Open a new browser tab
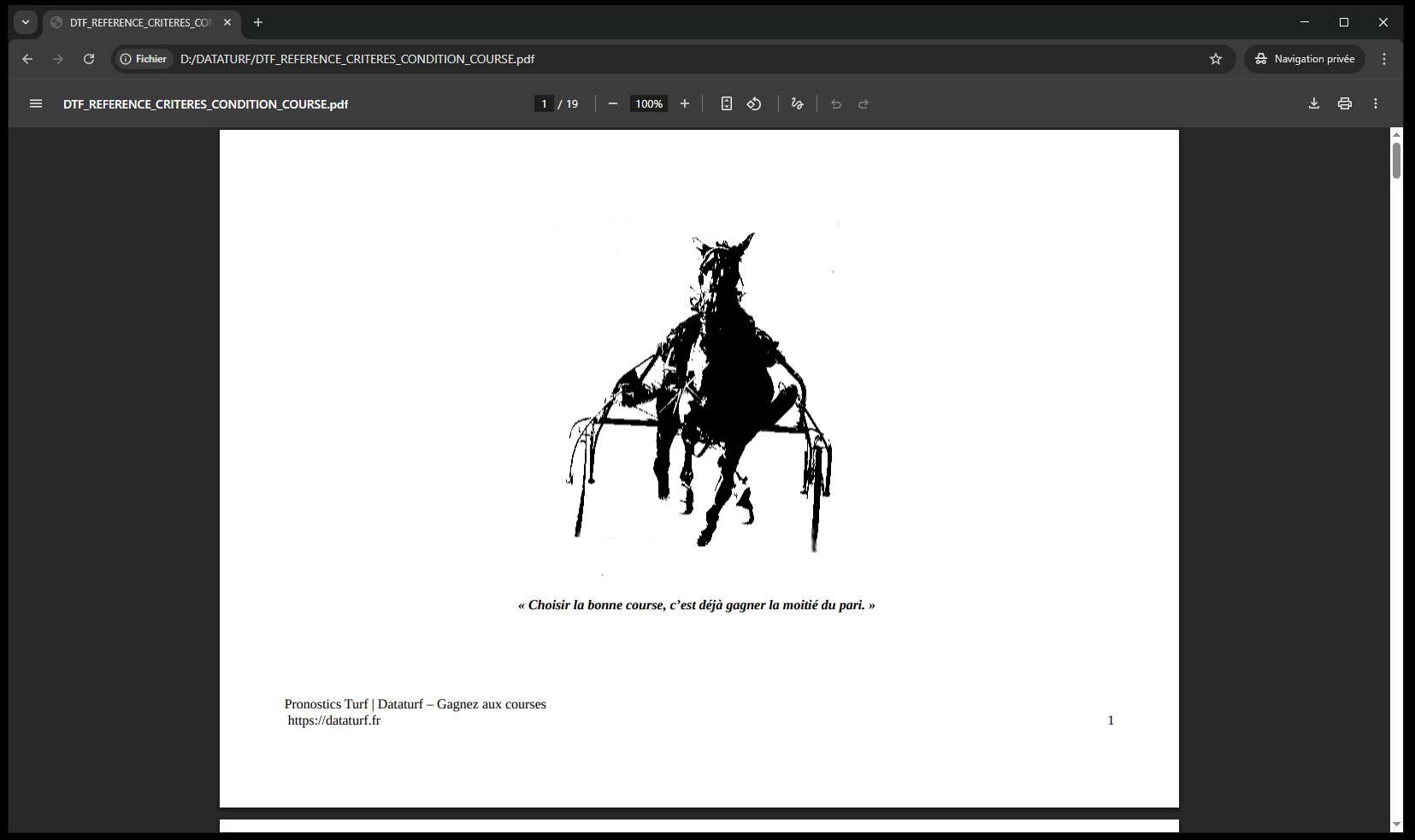Viewport: 1415px width, 840px height. click(258, 22)
